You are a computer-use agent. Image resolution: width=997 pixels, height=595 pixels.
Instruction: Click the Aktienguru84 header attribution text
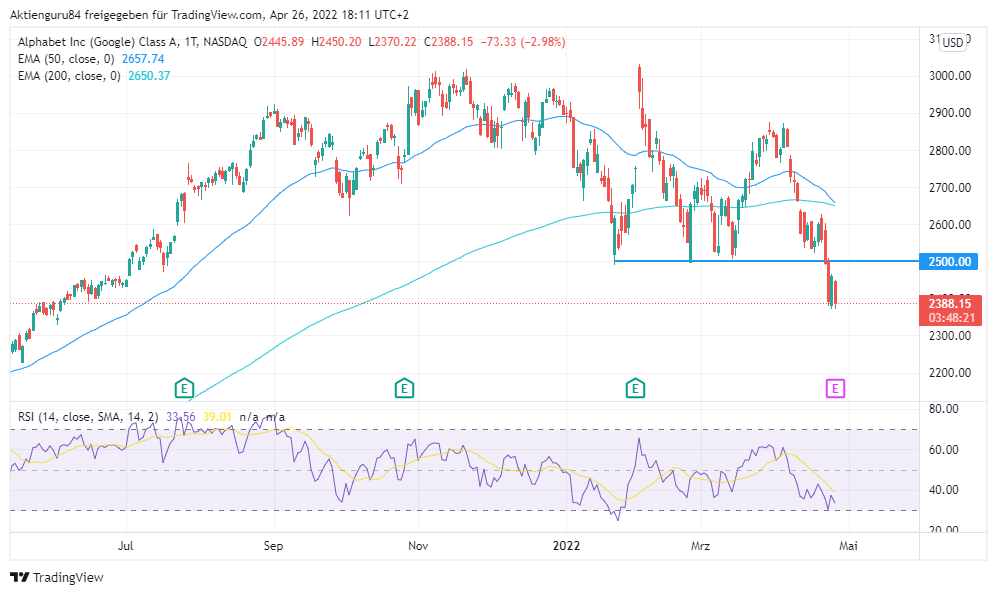click(209, 14)
